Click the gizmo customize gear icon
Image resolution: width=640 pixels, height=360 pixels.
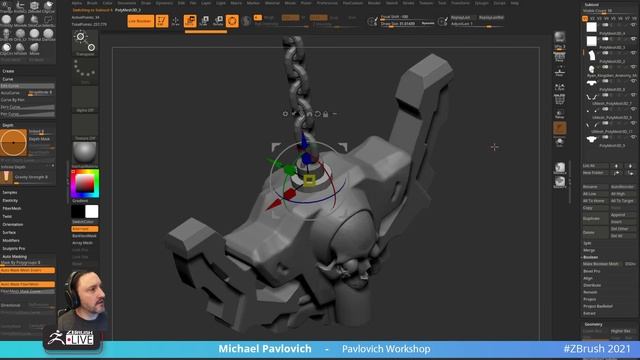coord(285,114)
